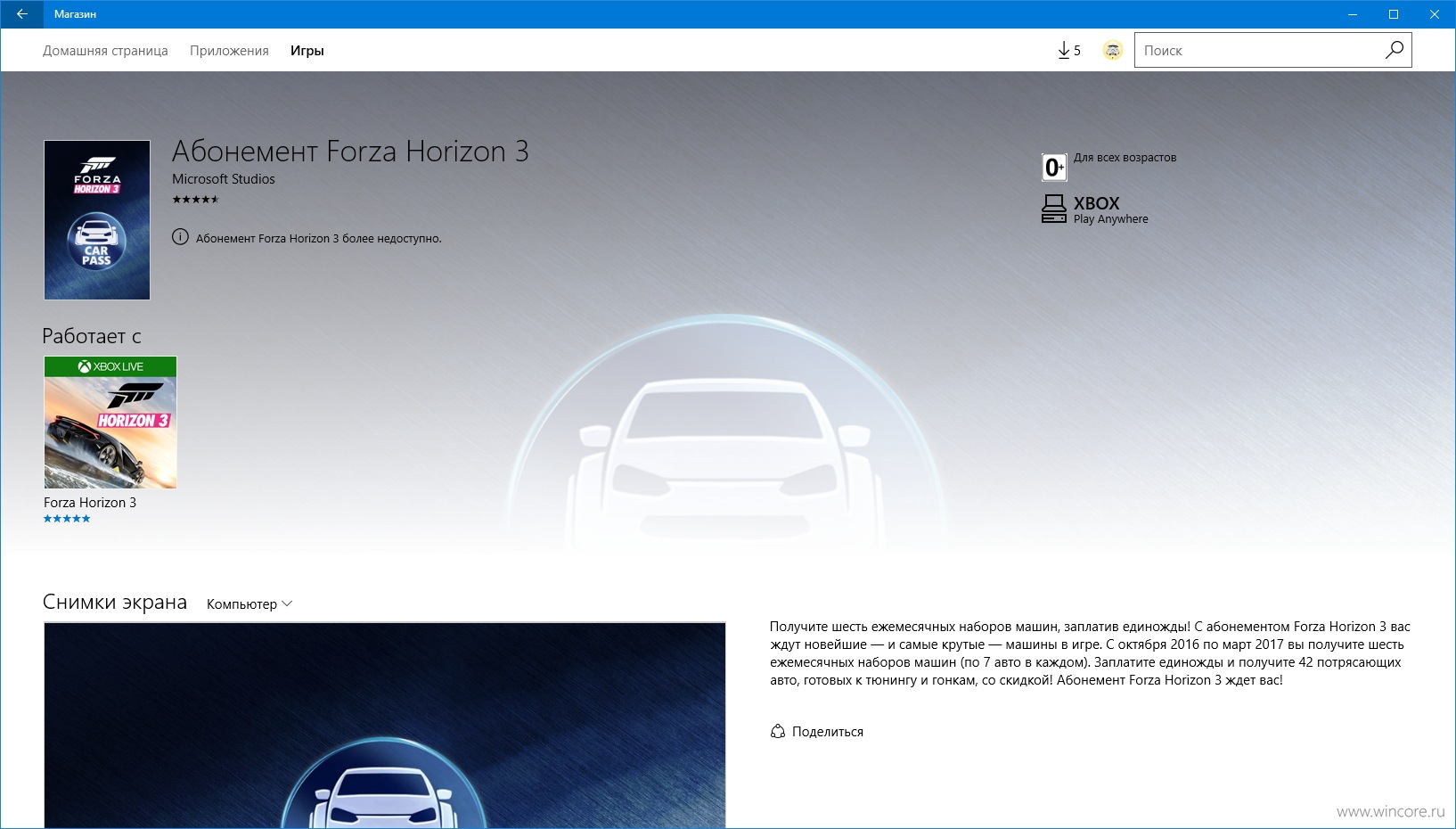Expand the Компьютер device dropdown
This screenshot has height=829, width=1456.
tap(249, 604)
